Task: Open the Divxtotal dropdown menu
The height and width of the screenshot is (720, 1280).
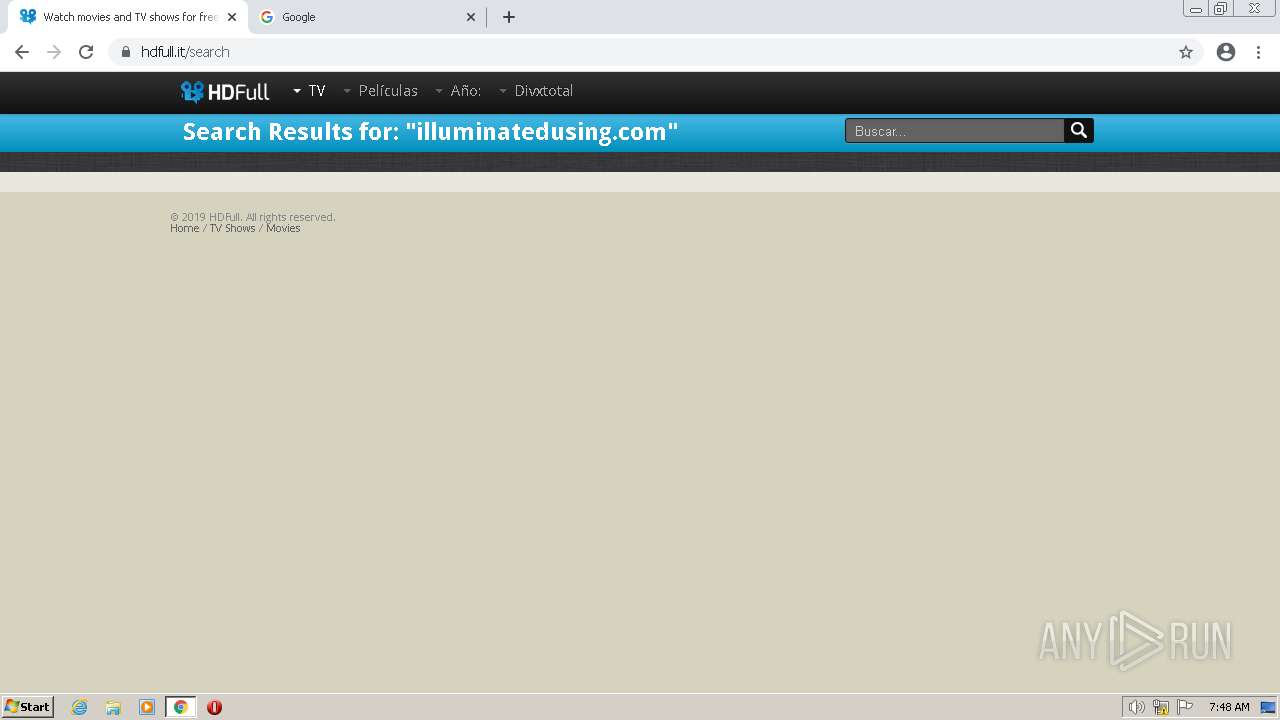Action: (x=536, y=91)
